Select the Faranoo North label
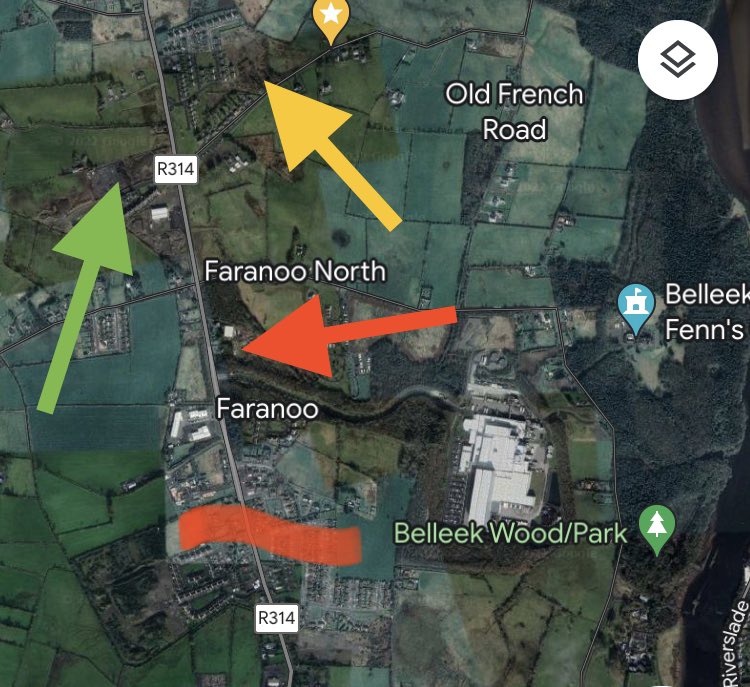The width and height of the screenshot is (750, 687). (295, 271)
